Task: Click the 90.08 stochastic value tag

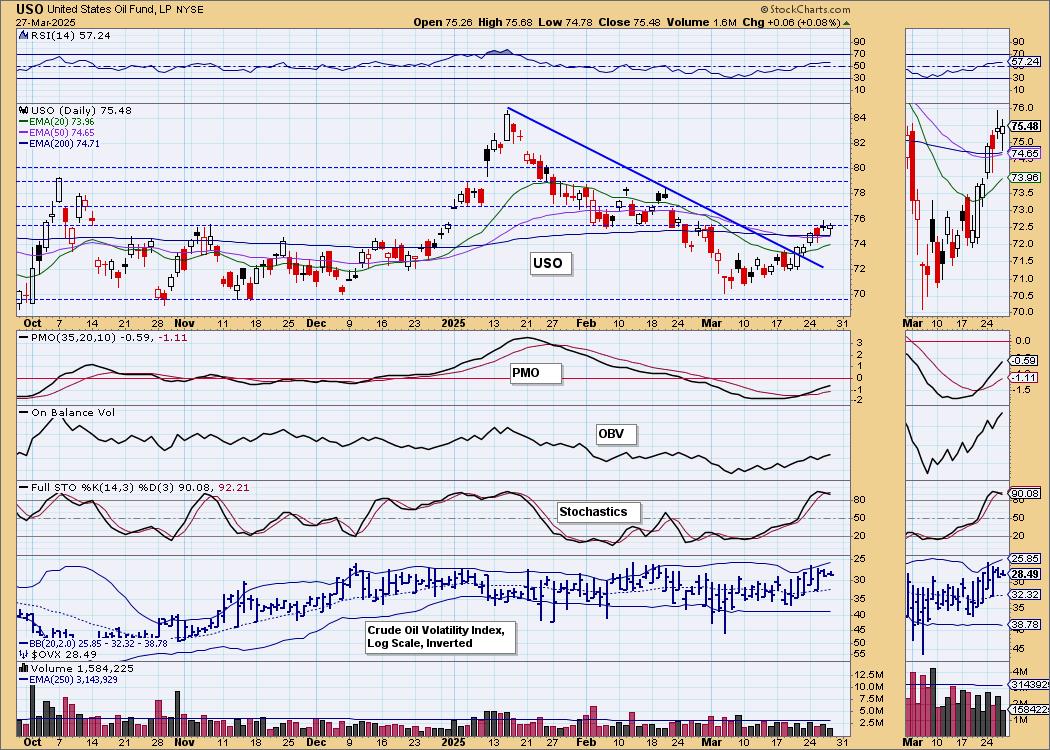Action: (x=1025, y=494)
